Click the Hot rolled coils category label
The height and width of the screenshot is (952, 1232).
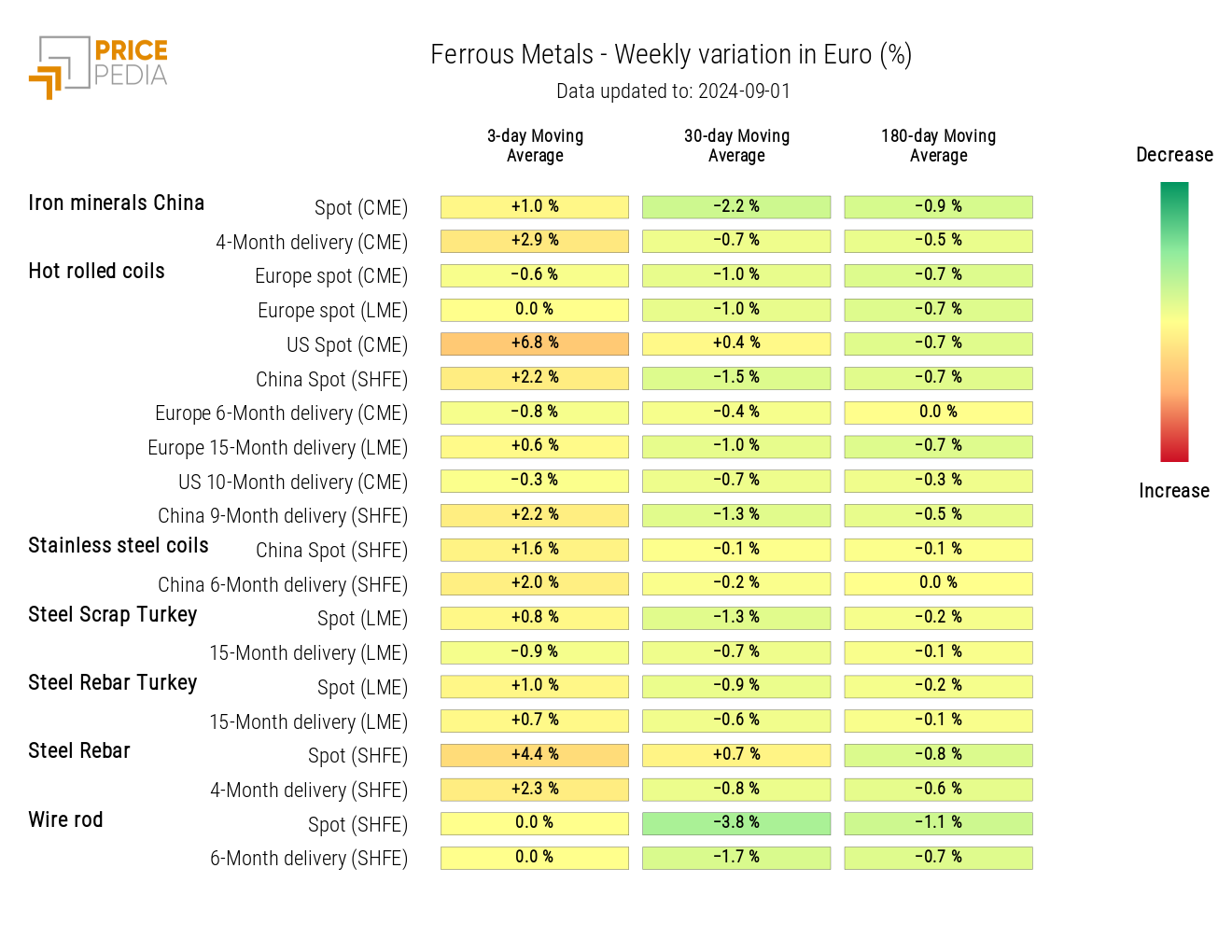(x=96, y=272)
